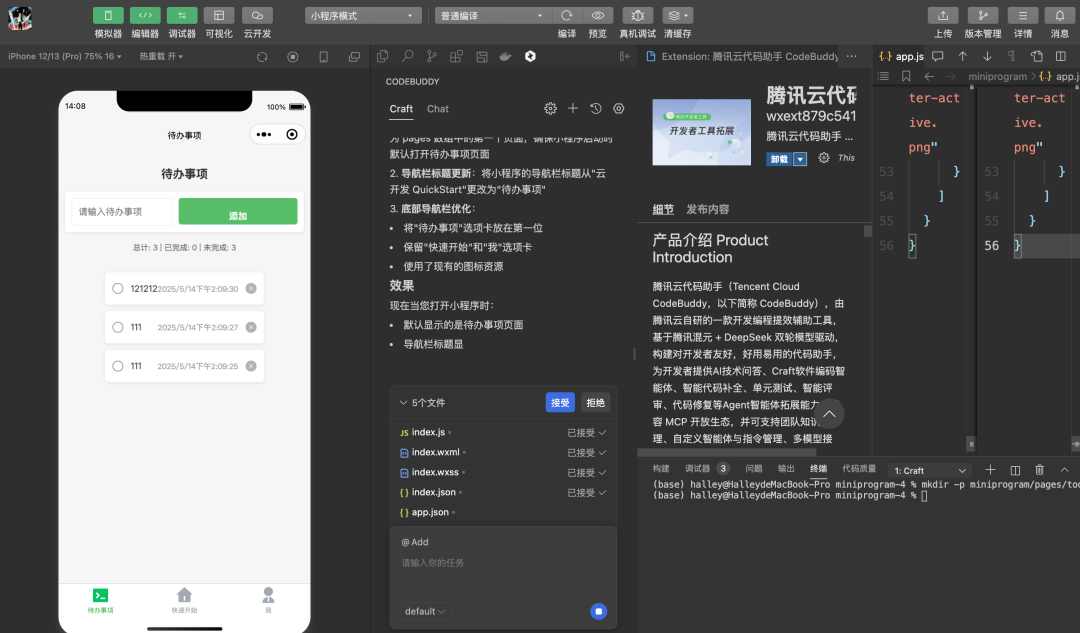This screenshot has width=1080, height=633.
Task: Open the 1: Craft terminal dropdown
Action: (x=929, y=470)
